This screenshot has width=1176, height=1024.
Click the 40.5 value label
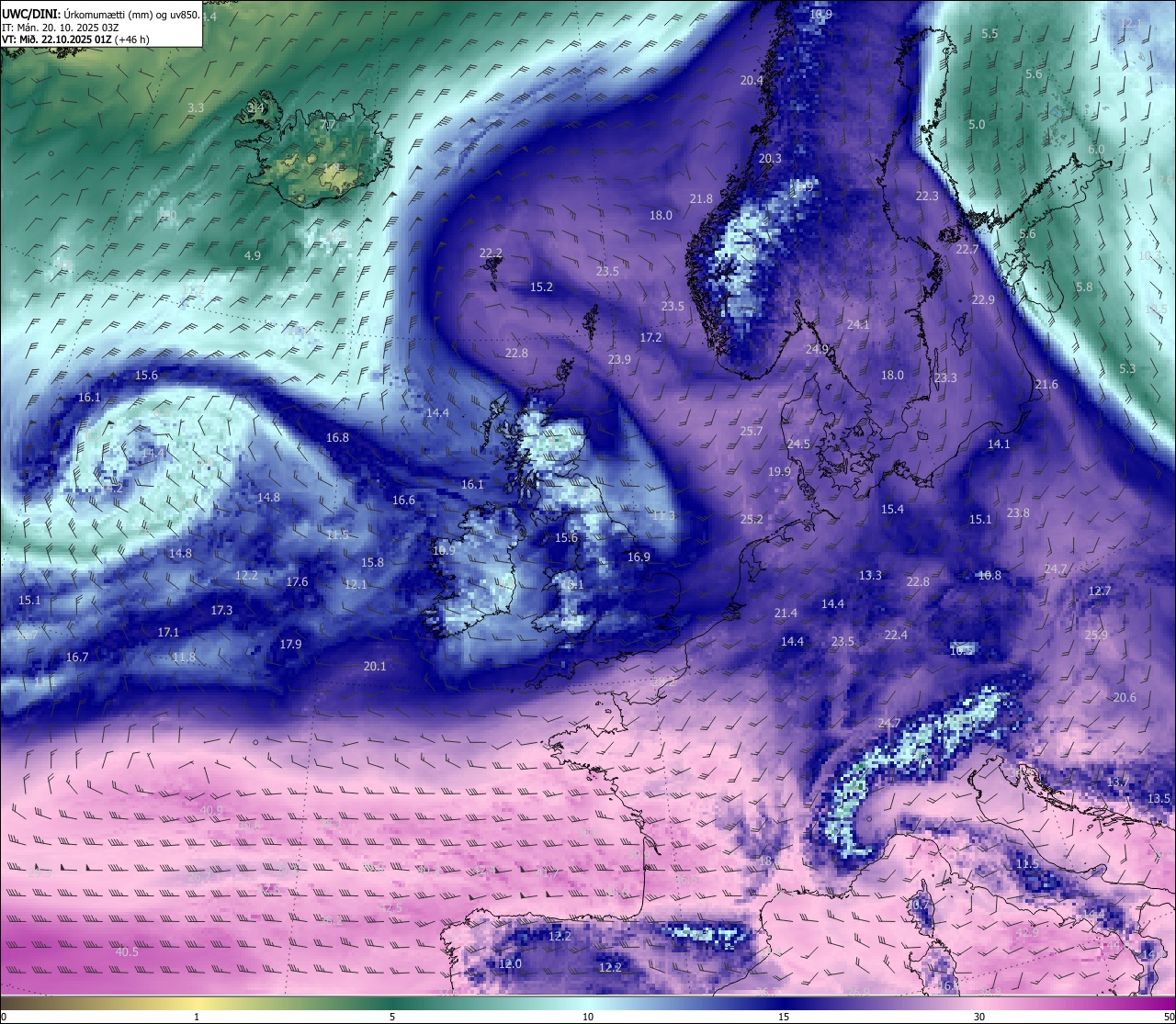click(127, 952)
